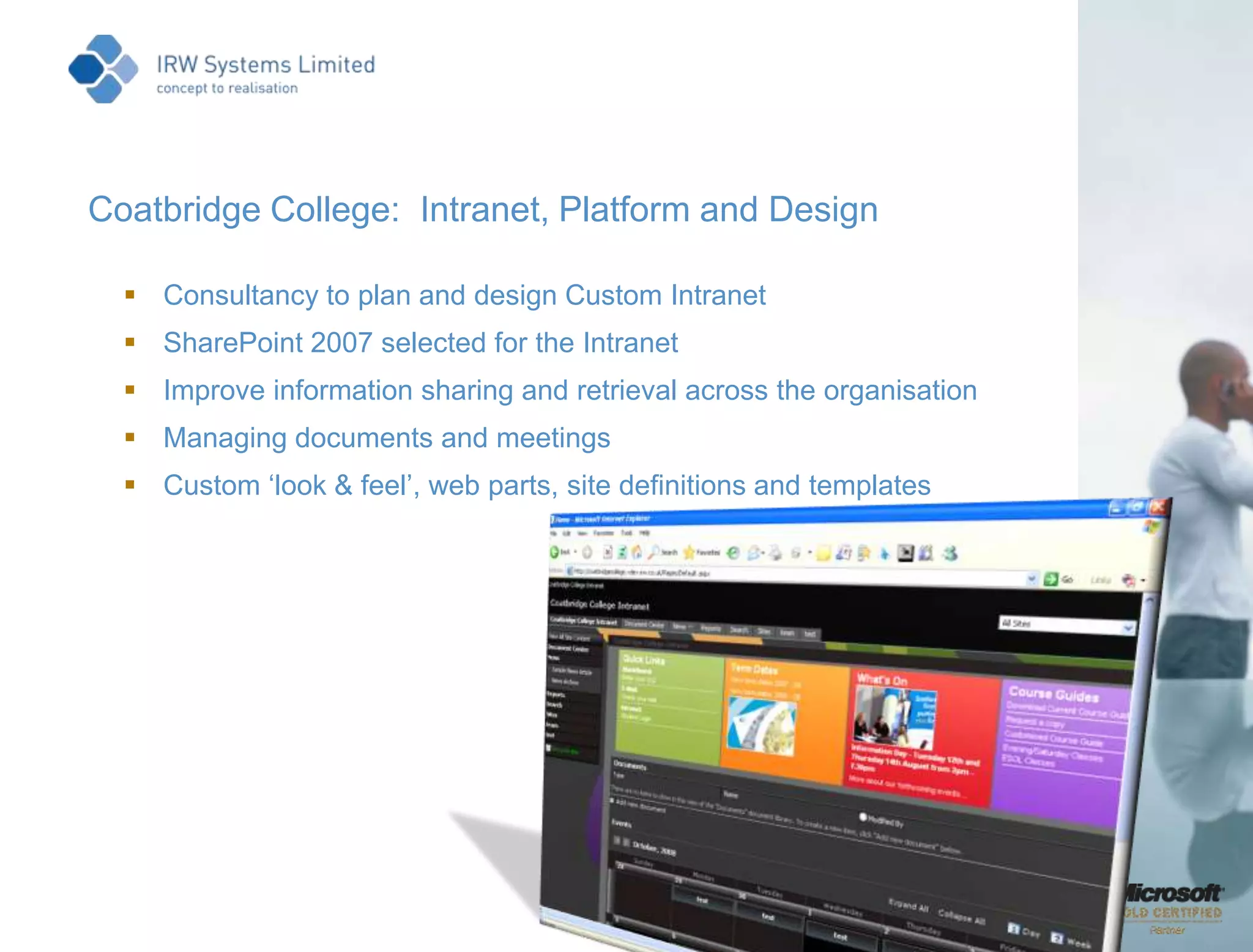Click the green Go arrow icon
This screenshot has height=952, width=1253.
click(1051, 579)
